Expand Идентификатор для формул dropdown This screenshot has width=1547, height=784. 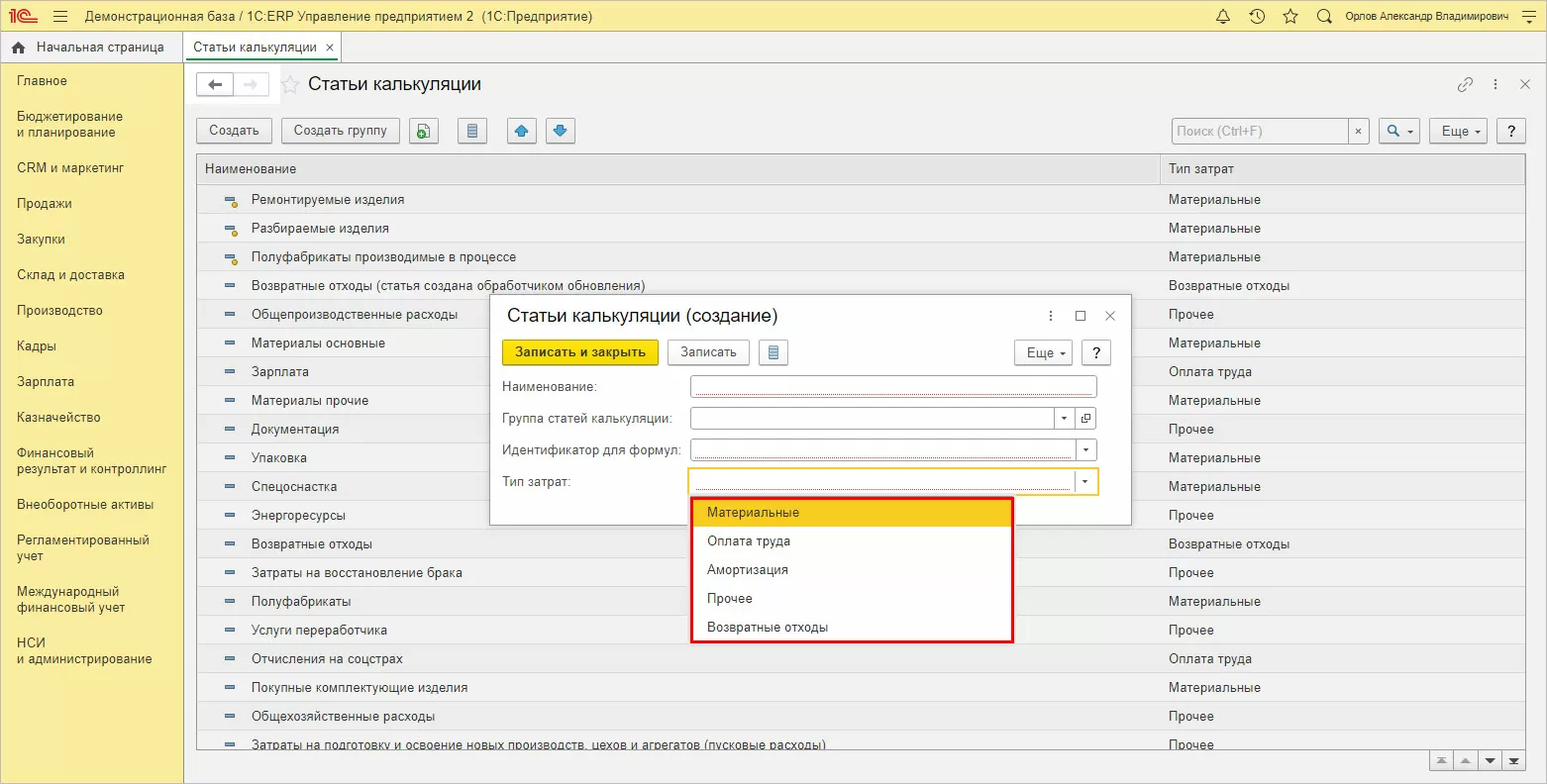1086,450
